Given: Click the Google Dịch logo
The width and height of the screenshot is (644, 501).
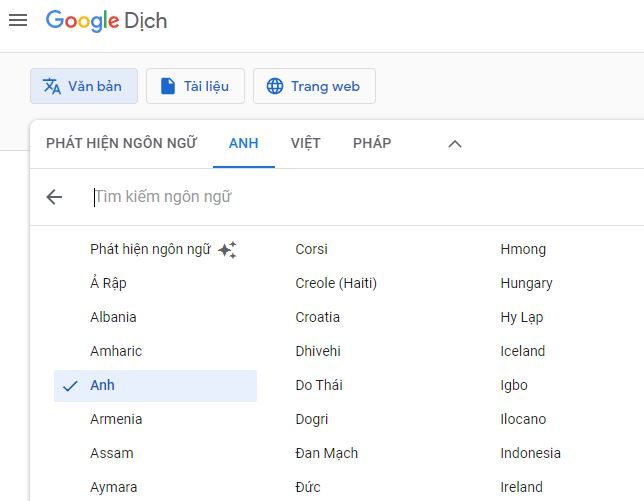Looking at the screenshot, I should (x=106, y=20).
